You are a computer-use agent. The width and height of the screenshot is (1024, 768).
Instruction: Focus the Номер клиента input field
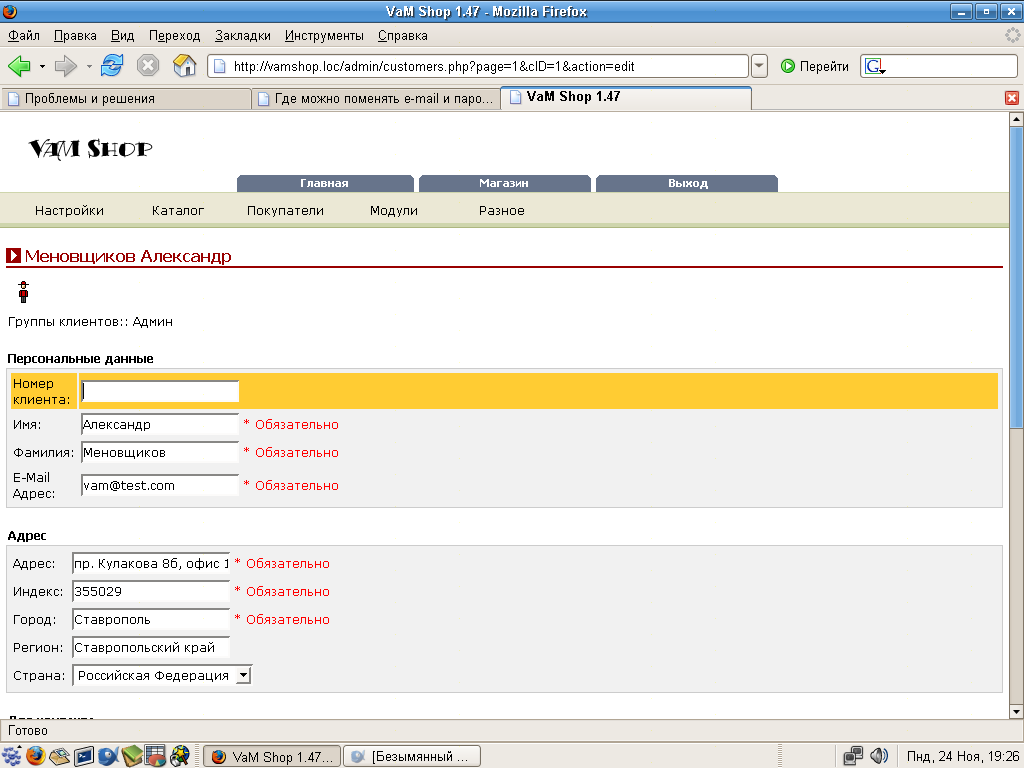pos(160,391)
